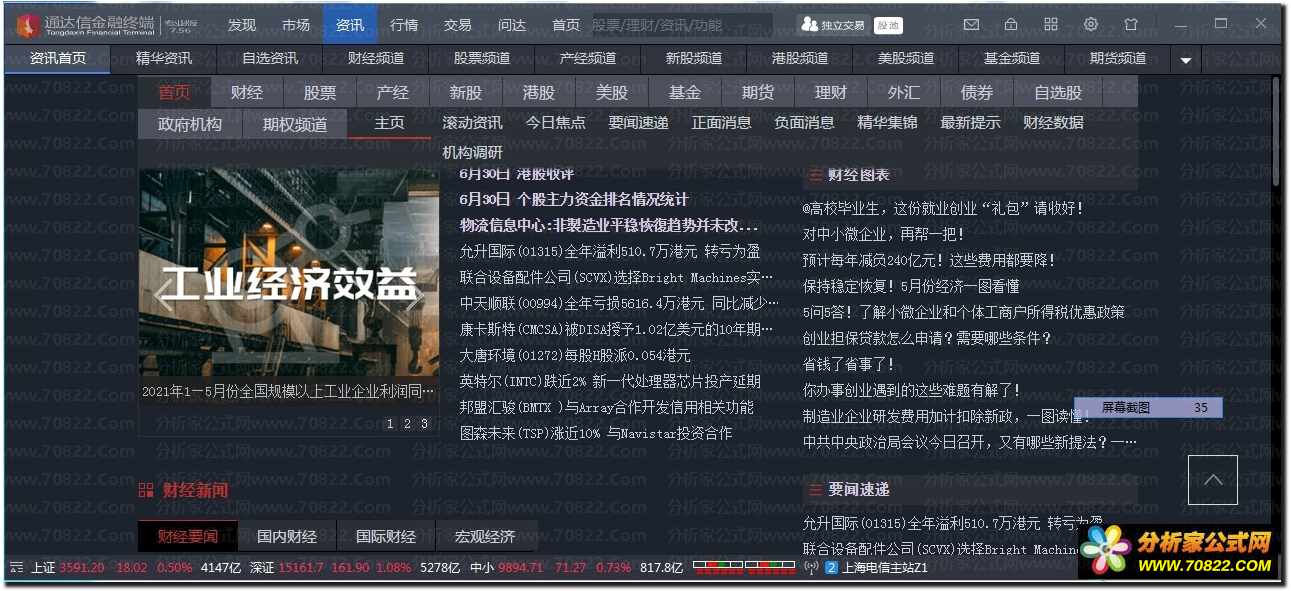
Task: Select the 债券 category tab
Action: coord(977,92)
